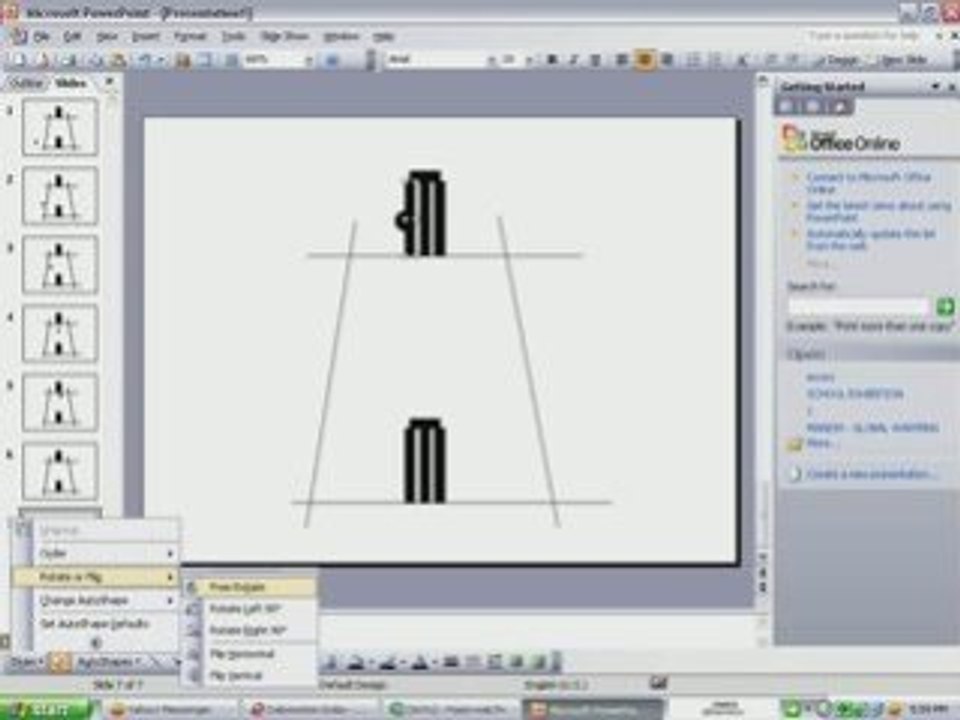Expand the Order submenu entry

[x=95, y=553]
